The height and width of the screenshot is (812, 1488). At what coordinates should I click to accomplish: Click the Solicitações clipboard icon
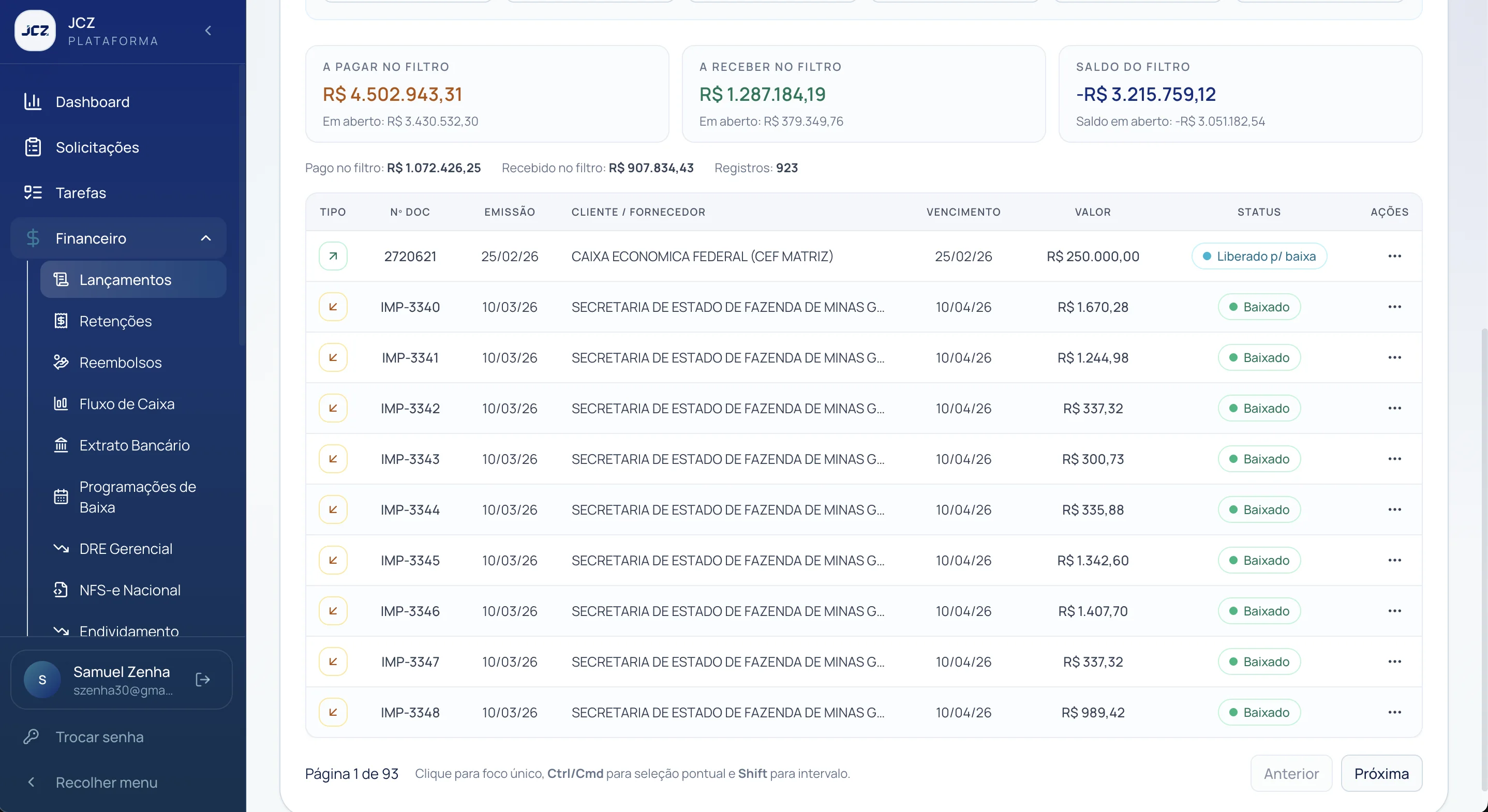(33, 147)
